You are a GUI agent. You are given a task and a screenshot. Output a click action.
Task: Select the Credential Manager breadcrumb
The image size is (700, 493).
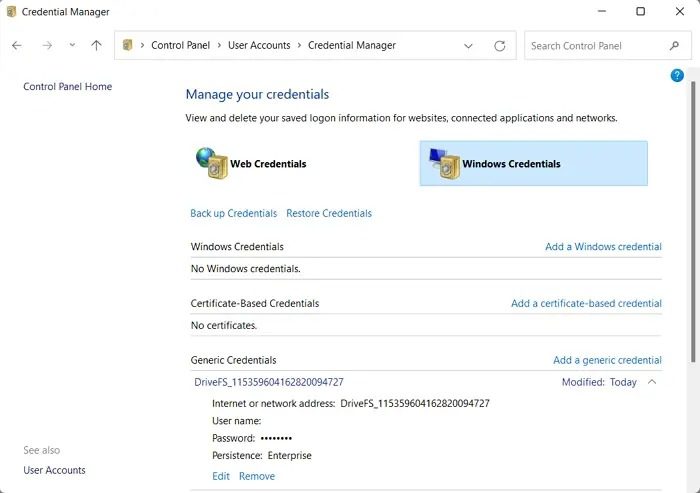click(x=352, y=45)
